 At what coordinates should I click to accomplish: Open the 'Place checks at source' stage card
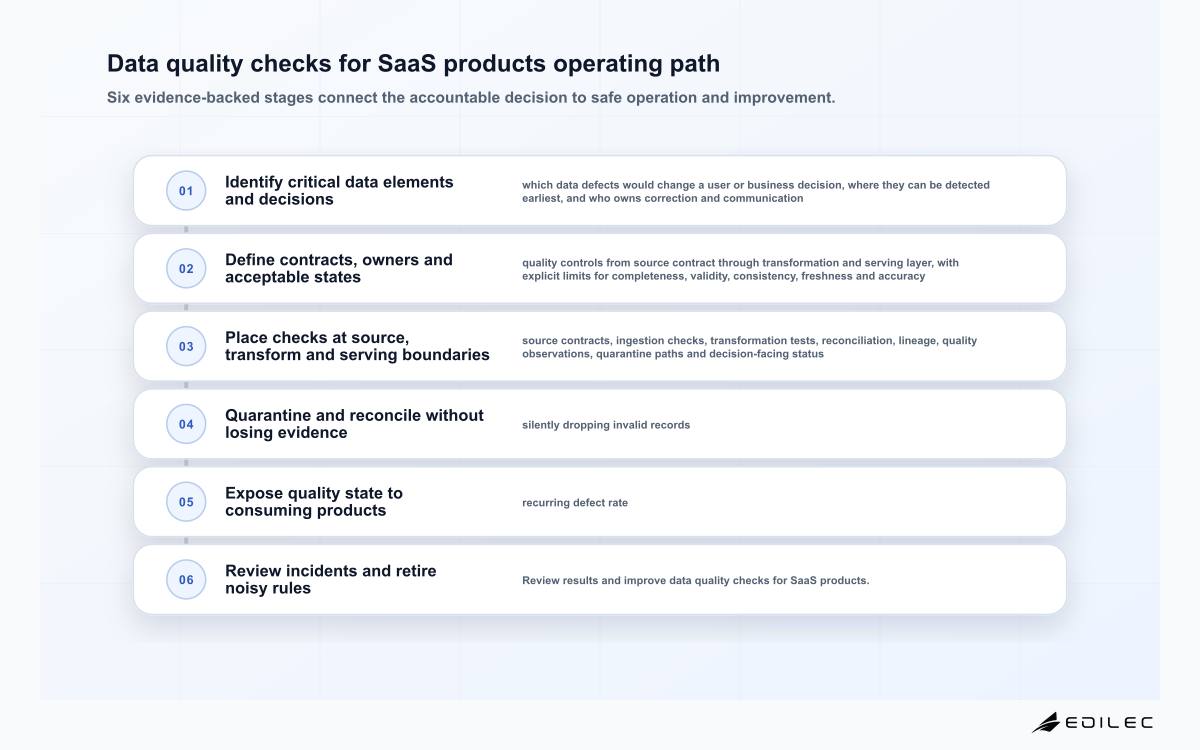[600, 346]
